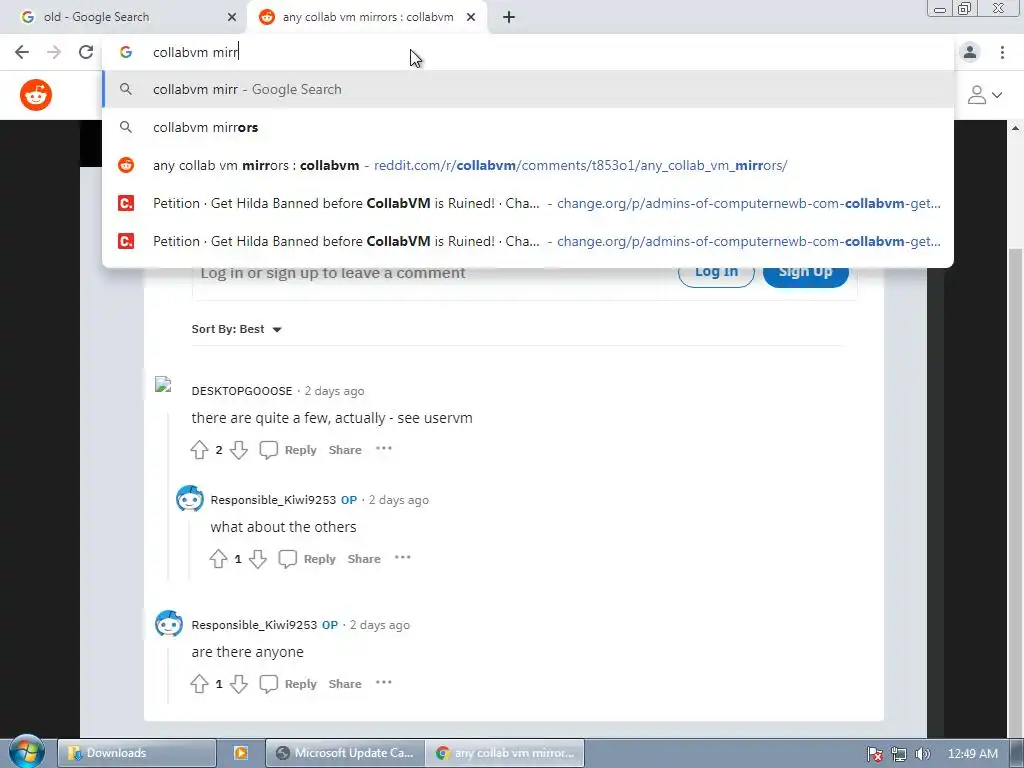The width and height of the screenshot is (1024, 768).
Task: Choose the 'collabvm mirrors' search suggestion
Action: (x=528, y=127)
